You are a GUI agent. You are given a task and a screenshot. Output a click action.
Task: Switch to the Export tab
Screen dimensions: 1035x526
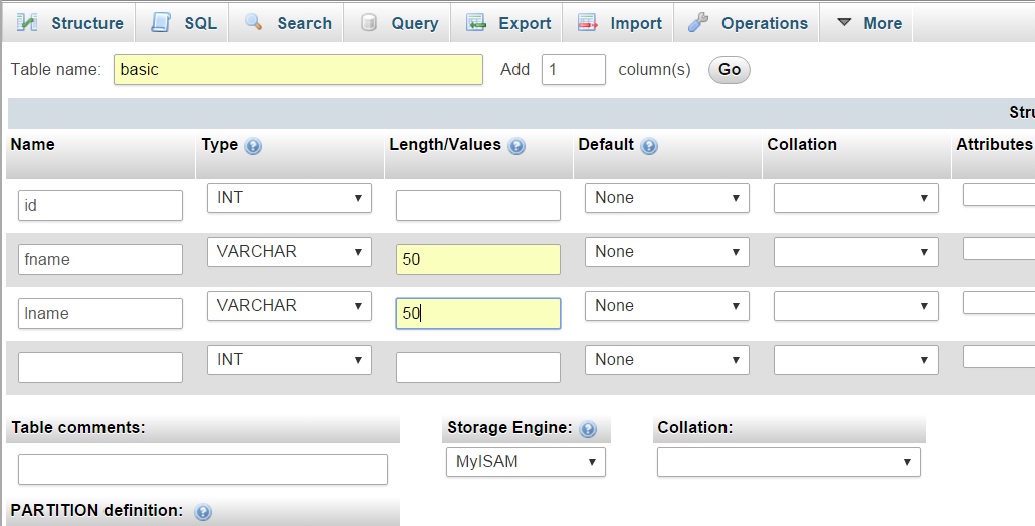click(507, 22)
